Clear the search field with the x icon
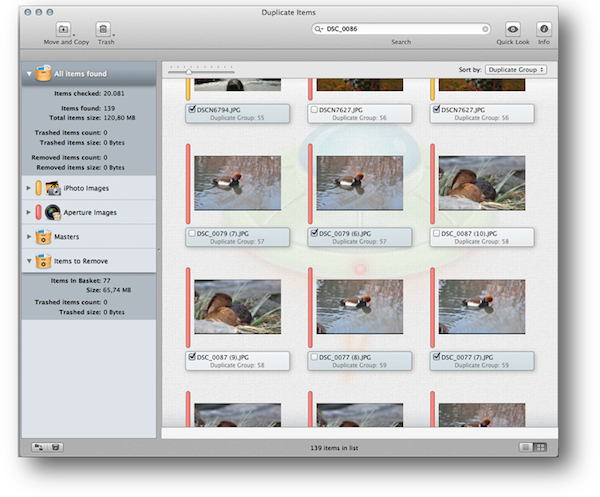 (x=485, y=30)
